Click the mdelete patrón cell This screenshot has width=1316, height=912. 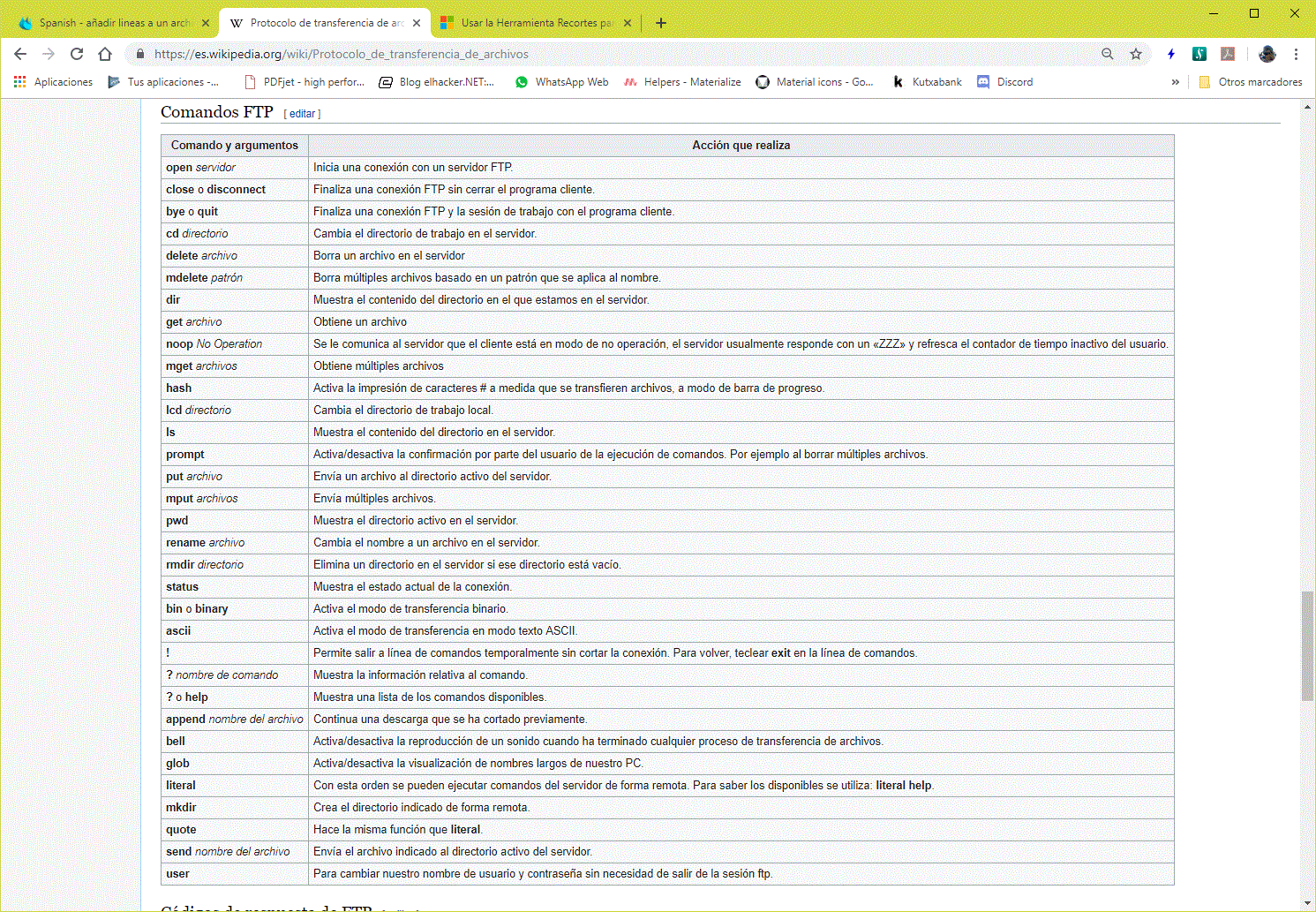point(235,278)
